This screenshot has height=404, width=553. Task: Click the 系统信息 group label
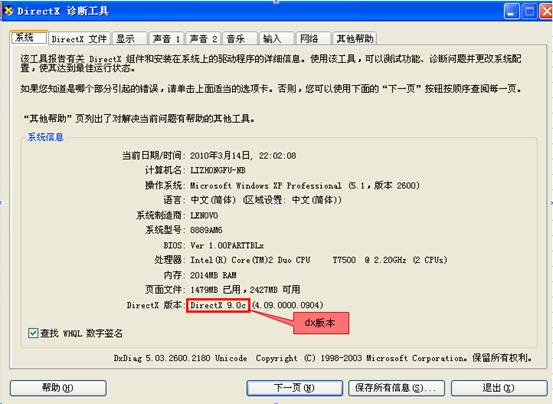click(x=45, y=137)
